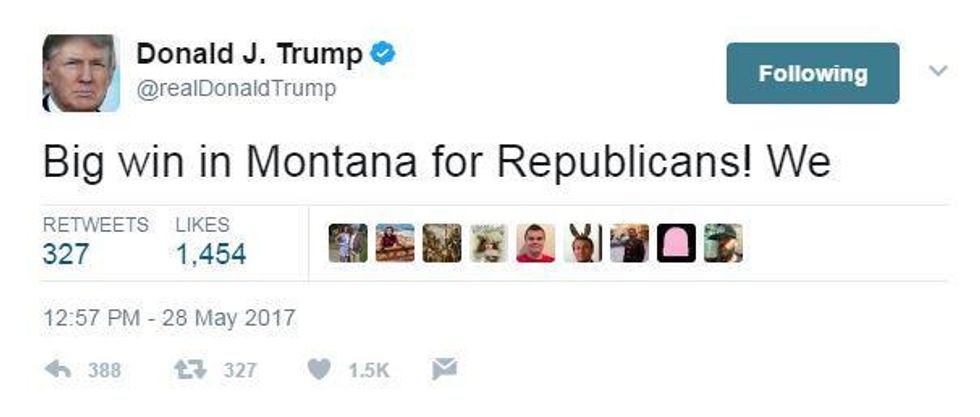Click first liker avatar with couple
The width and height of the screenshot is (980, 417).
coord(348,243)
